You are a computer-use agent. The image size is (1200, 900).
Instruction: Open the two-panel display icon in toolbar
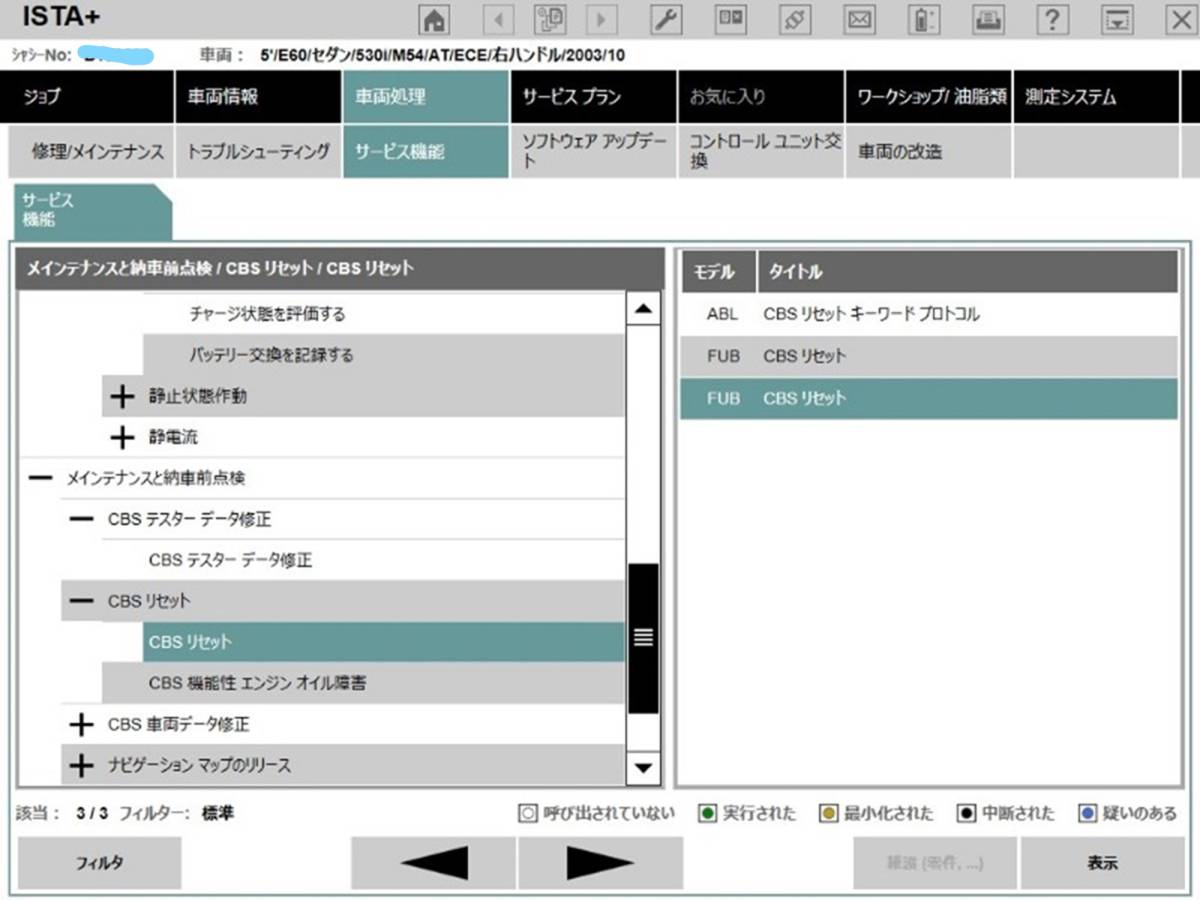point(731,19)
